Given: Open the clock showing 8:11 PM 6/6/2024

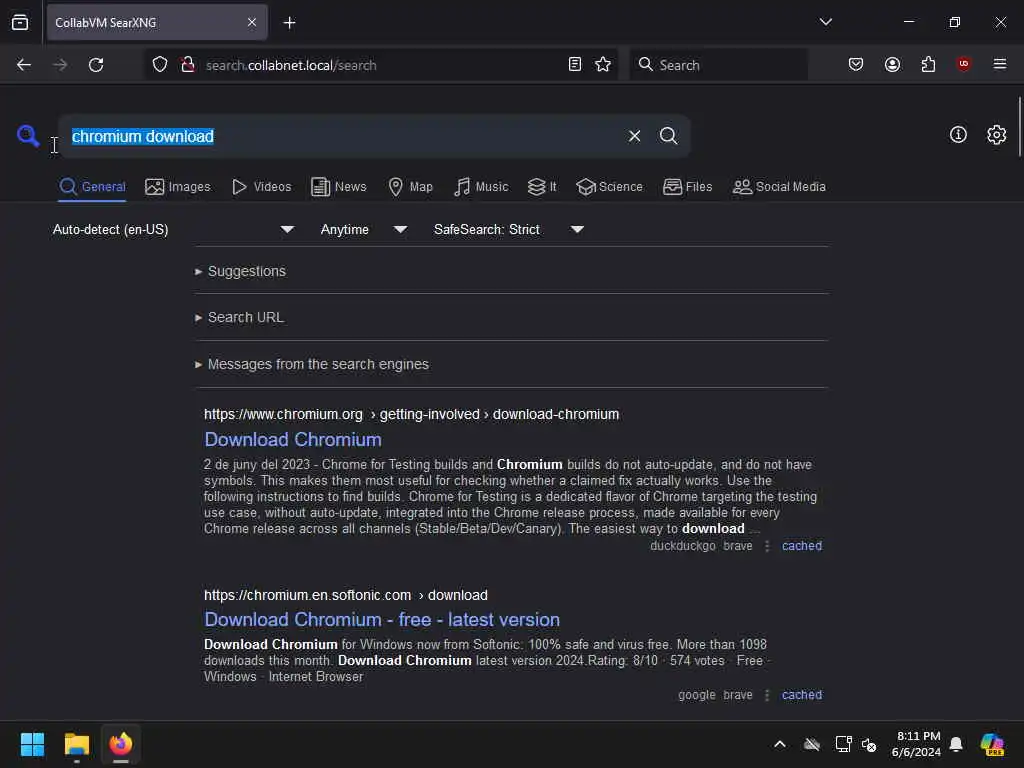Looking at the screenshot, I should pyautogui.click(x=916, y=744).
